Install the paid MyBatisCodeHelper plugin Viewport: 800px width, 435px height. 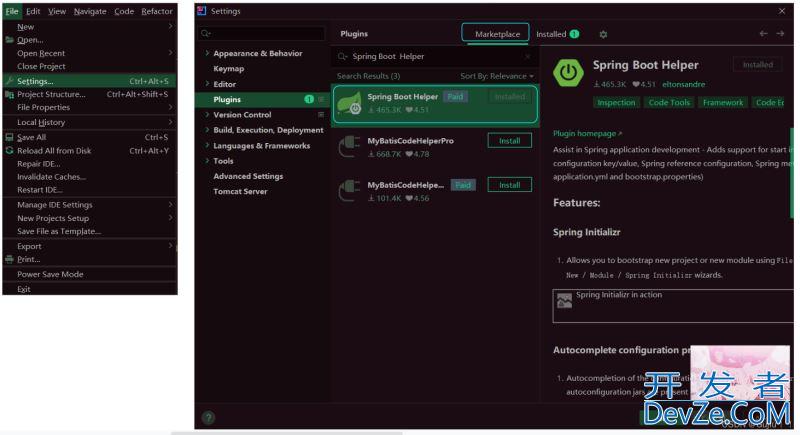(509, 185)
